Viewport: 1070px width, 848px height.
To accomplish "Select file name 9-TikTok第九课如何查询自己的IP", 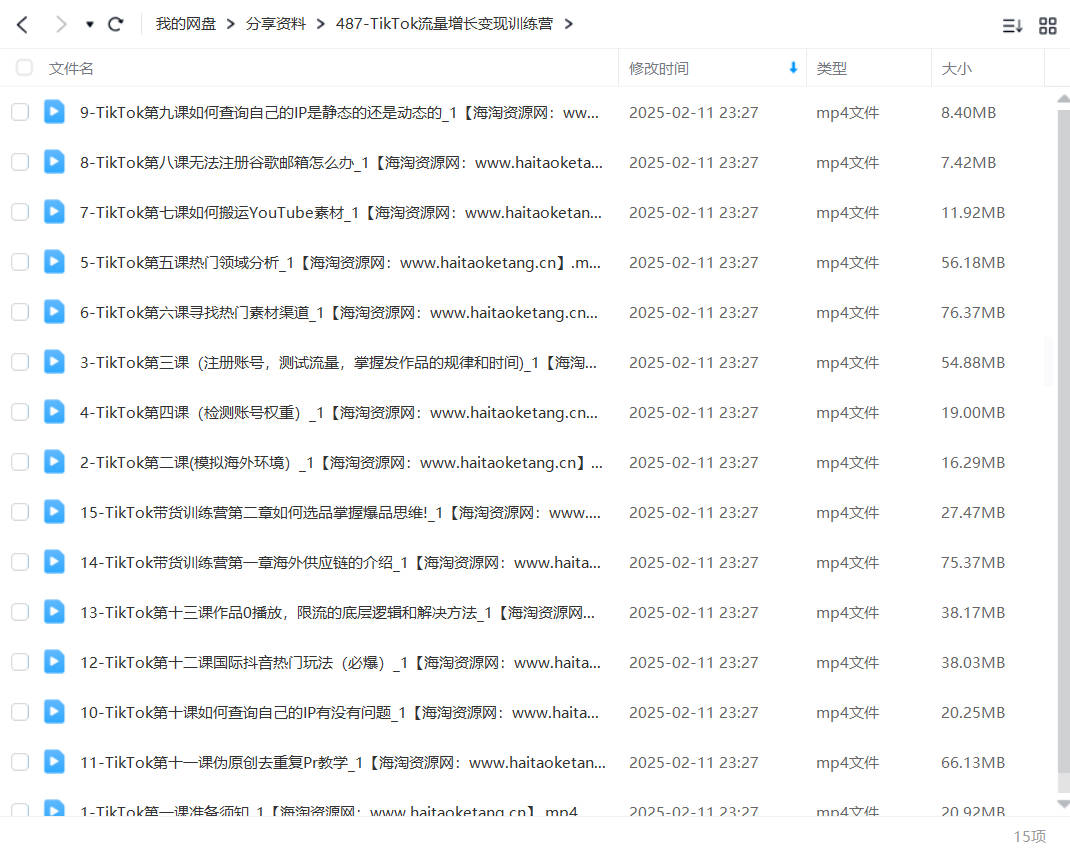I will (x=339, y=113).
